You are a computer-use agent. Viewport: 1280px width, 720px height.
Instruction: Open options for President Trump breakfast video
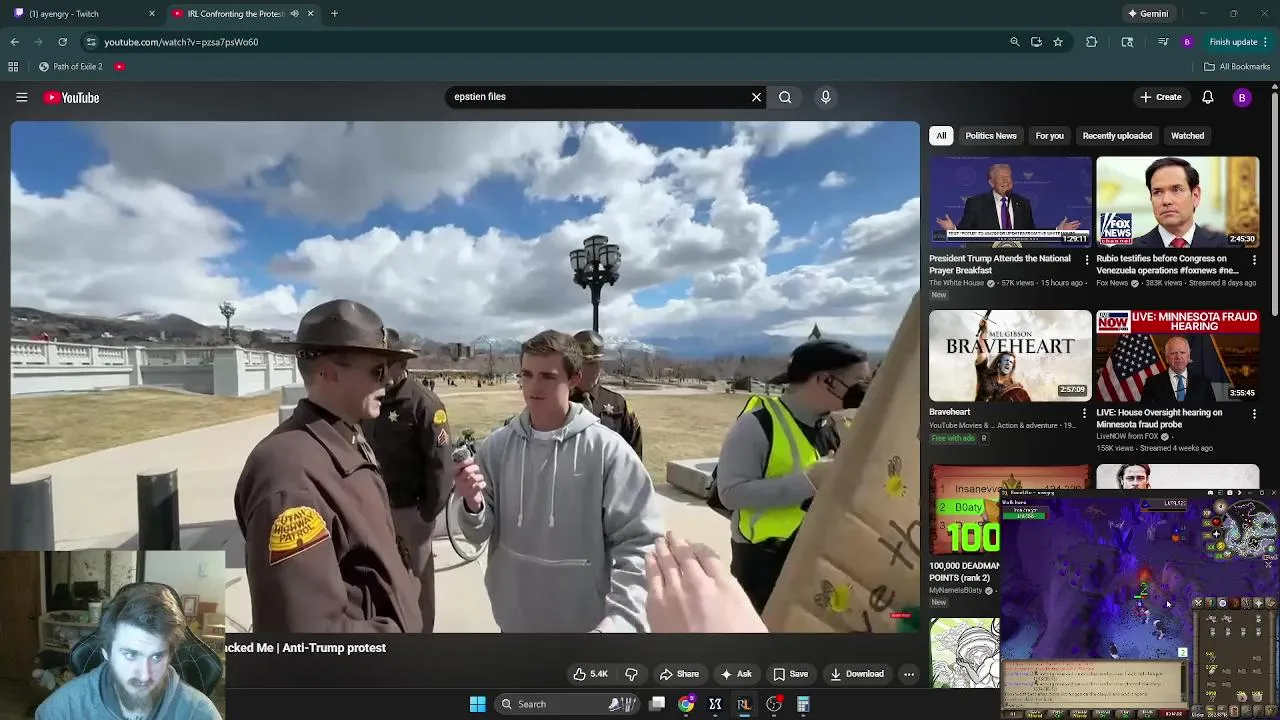click(1087, 260)
